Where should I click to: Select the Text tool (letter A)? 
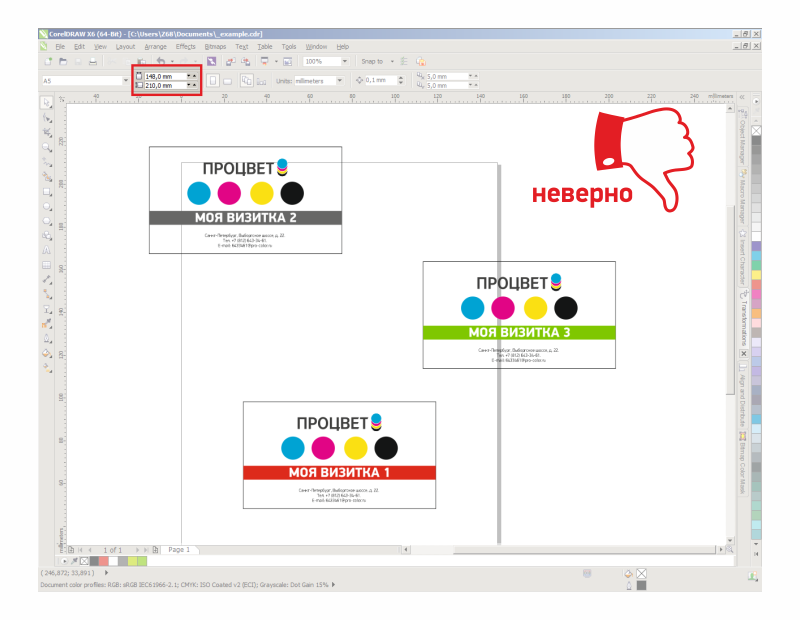coord(47,251)
